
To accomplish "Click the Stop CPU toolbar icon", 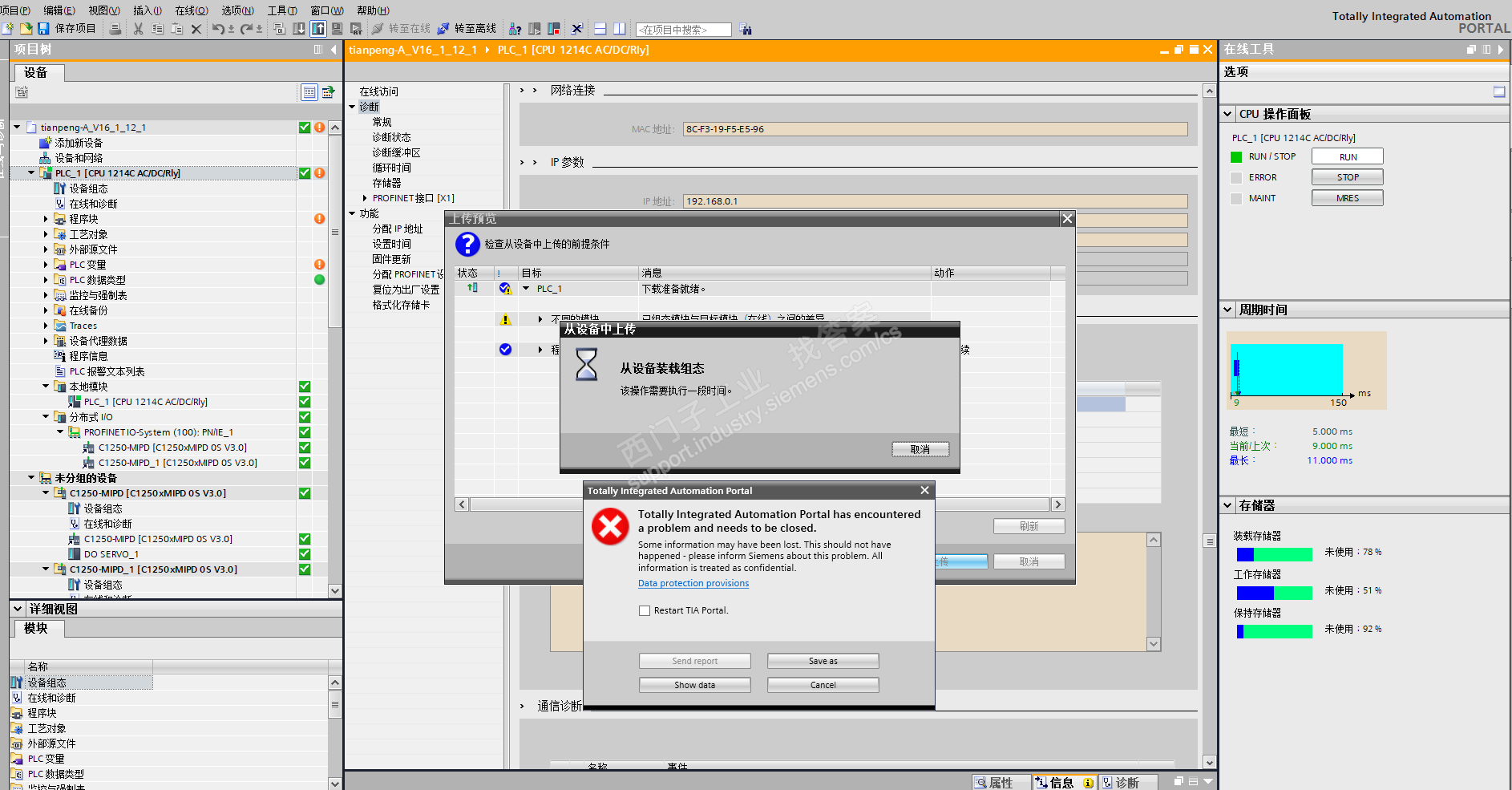I will pyautogui.click(x=554, y=29).
